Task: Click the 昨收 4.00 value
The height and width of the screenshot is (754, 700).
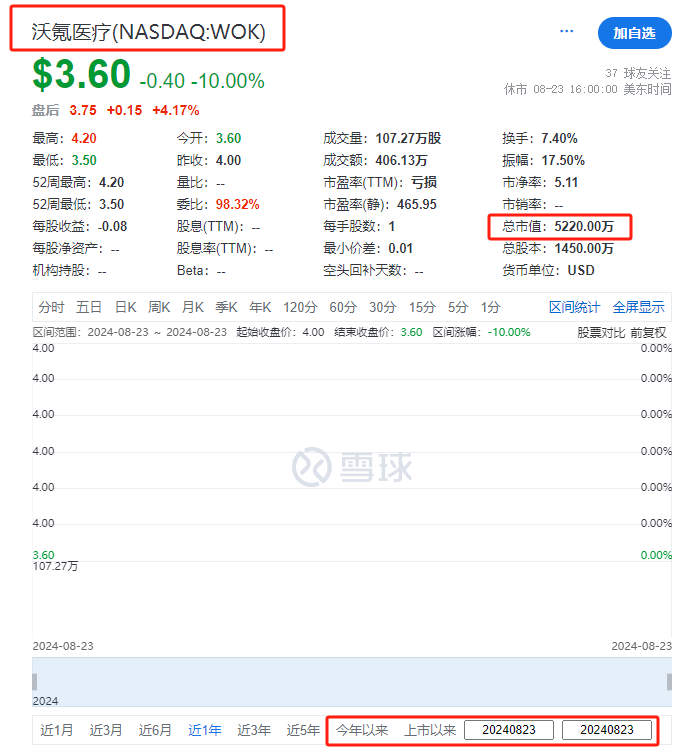Action: [x=228, y=161]
